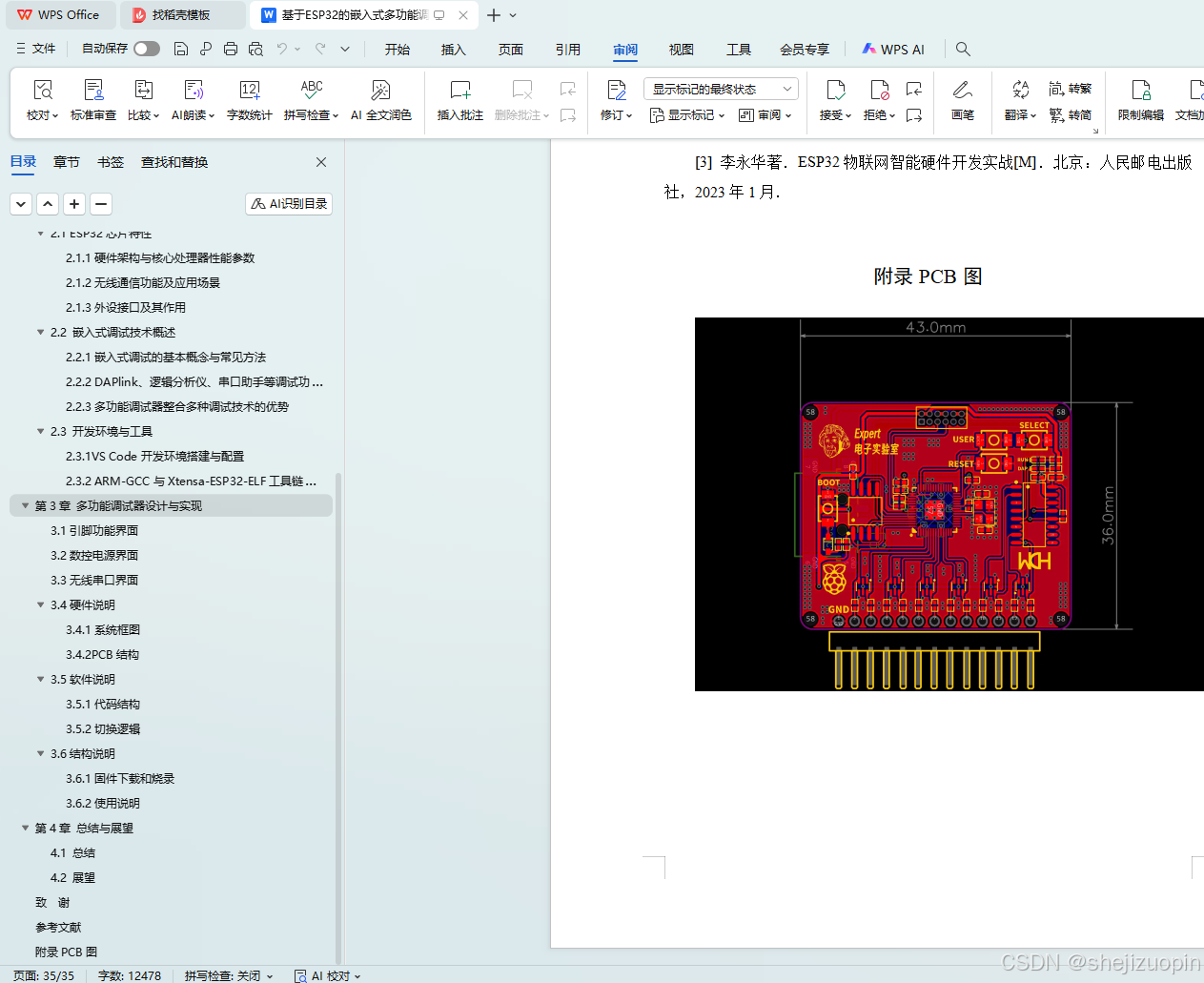
Task: Expand the 修订 revision dropdown arrow
Action: 628,114
